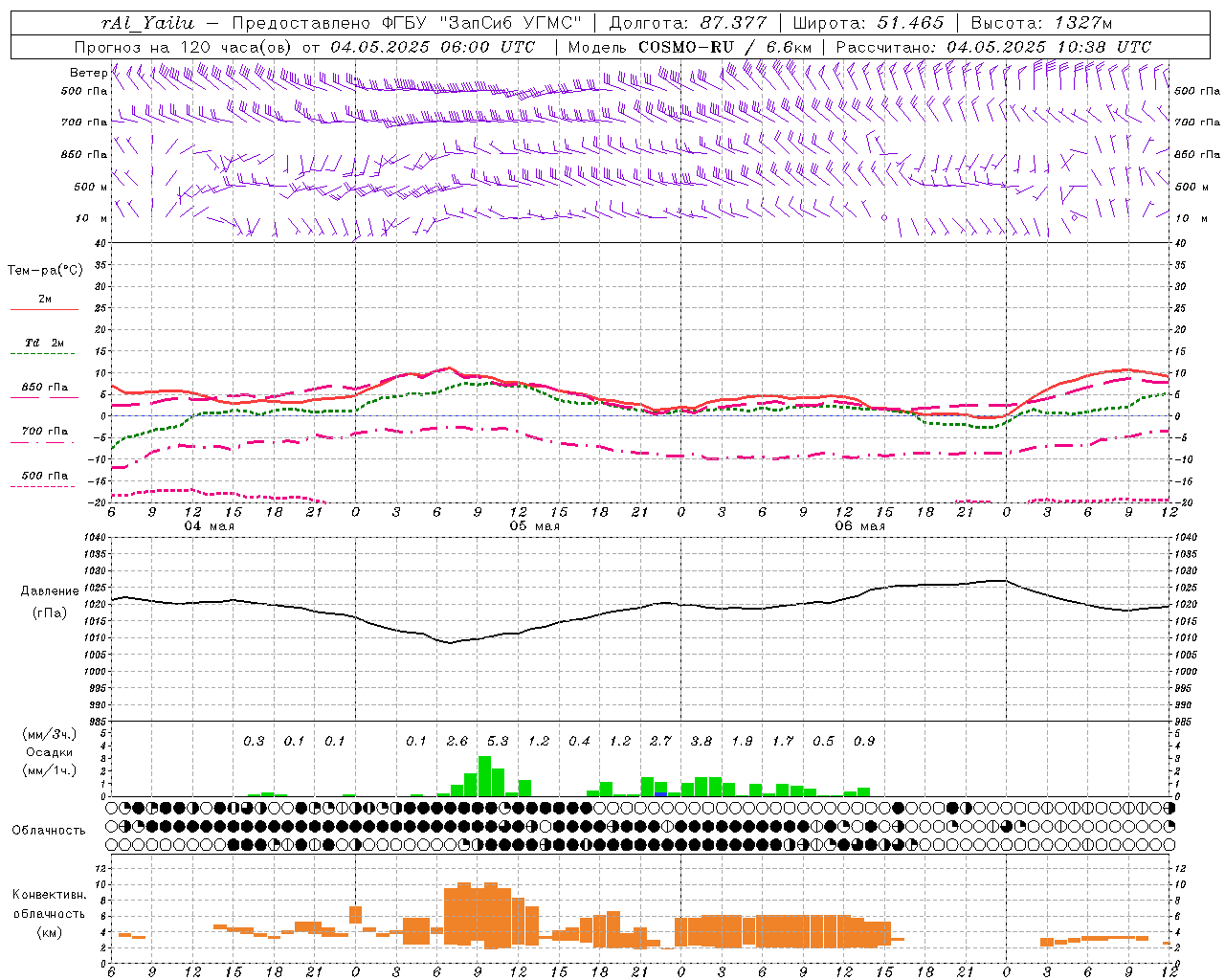Image resolution: width=1225 pixels, height=980 pixels.
Task: Click the "Облачность" cloud cover label
Action: (49, 831)
